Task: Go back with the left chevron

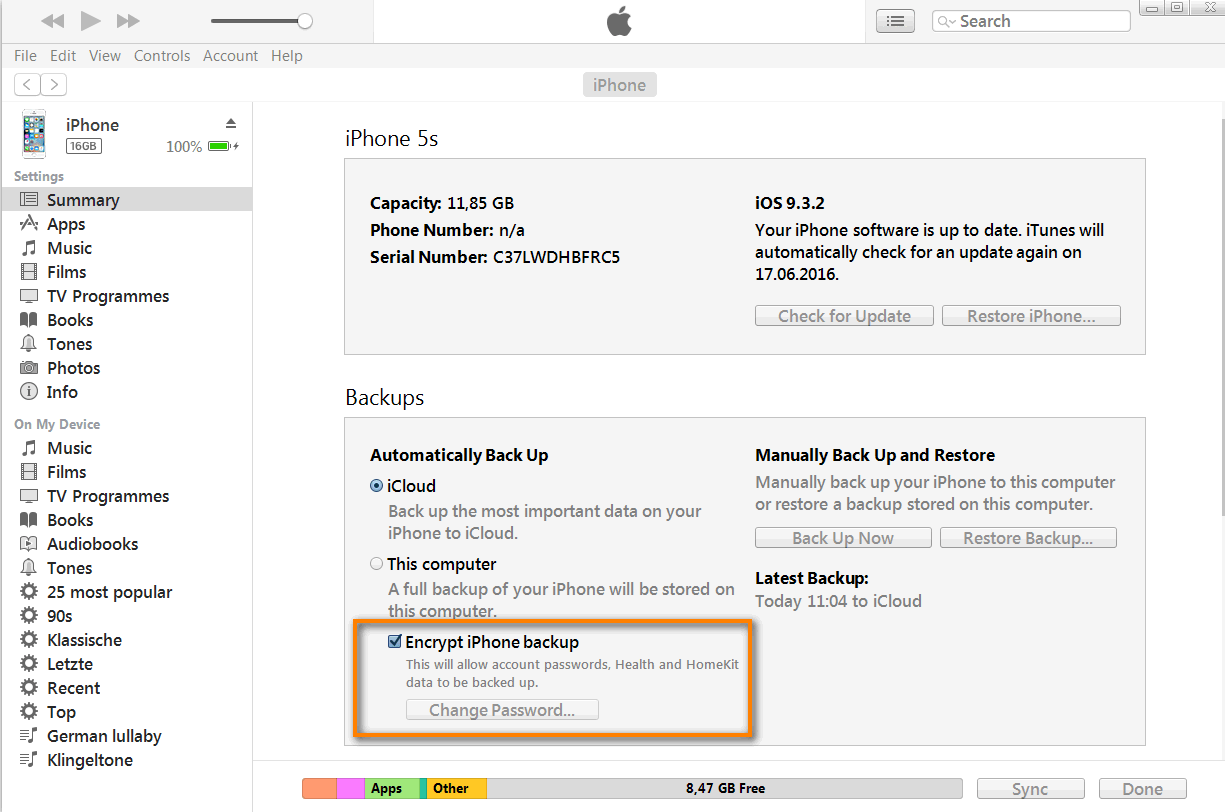Action: click(x=27, y=85)
